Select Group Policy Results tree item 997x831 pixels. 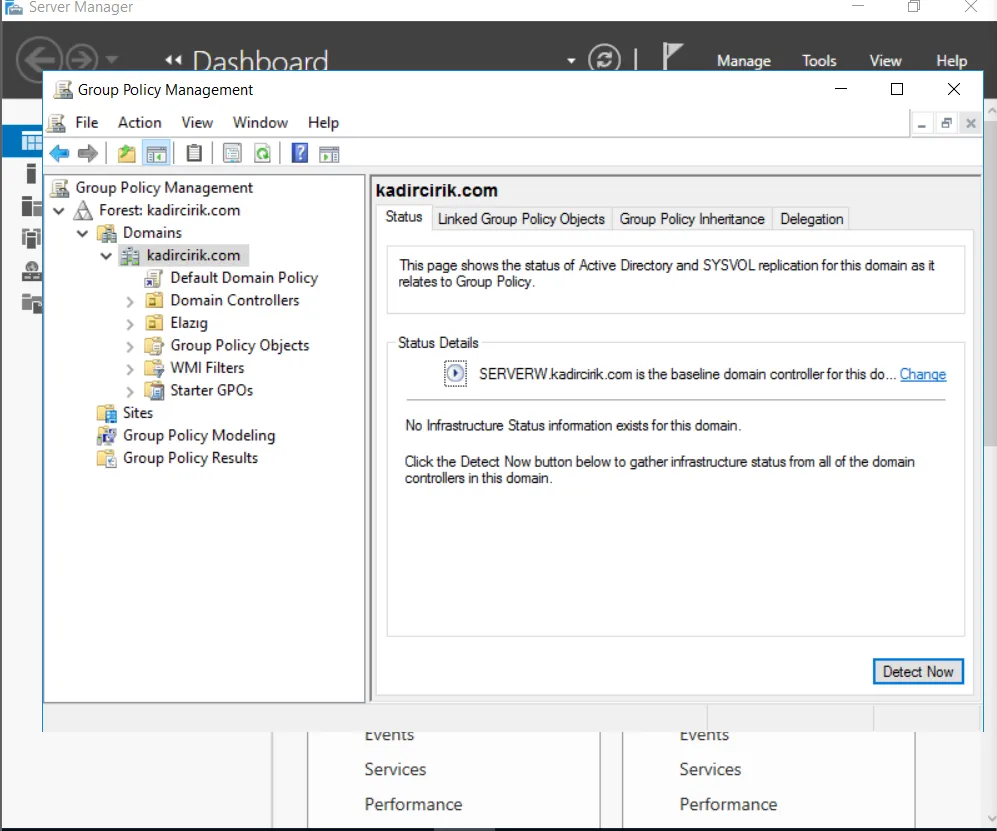[x=190, y=458]
